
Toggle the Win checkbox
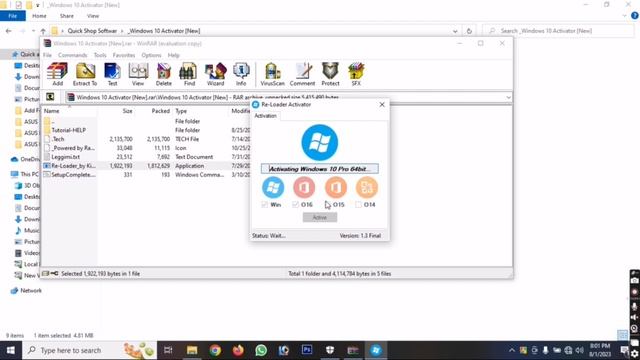(x=264, y=204)
